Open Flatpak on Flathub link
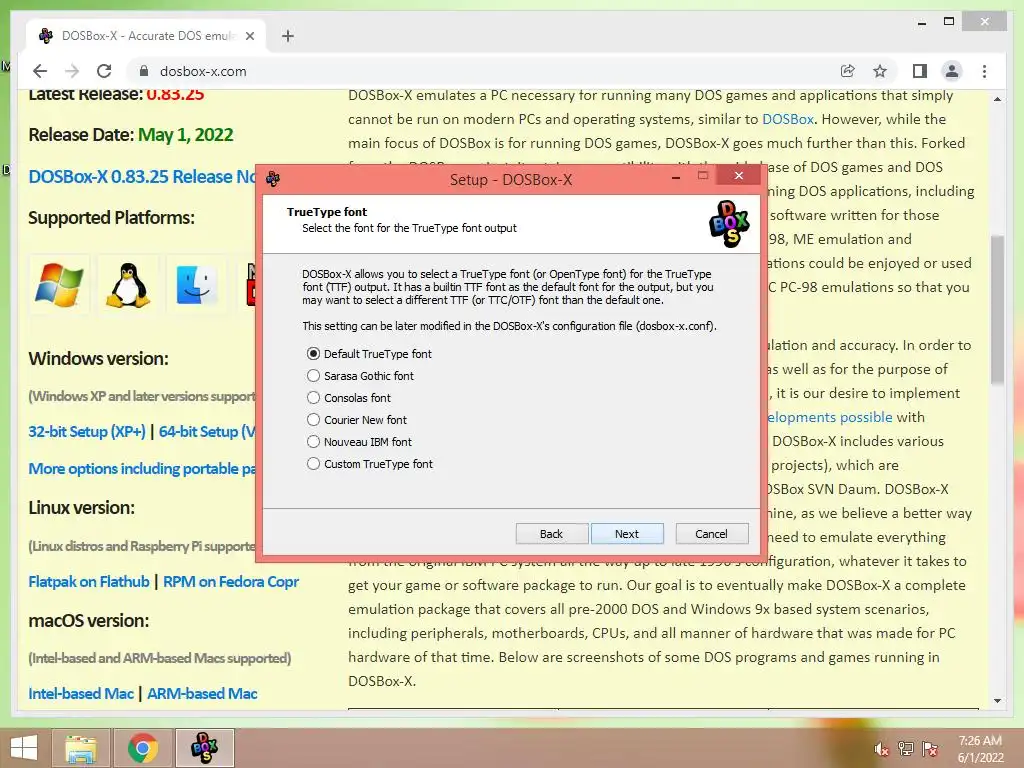The height and width of the screenshot is (768, 1024). (89, 582)
